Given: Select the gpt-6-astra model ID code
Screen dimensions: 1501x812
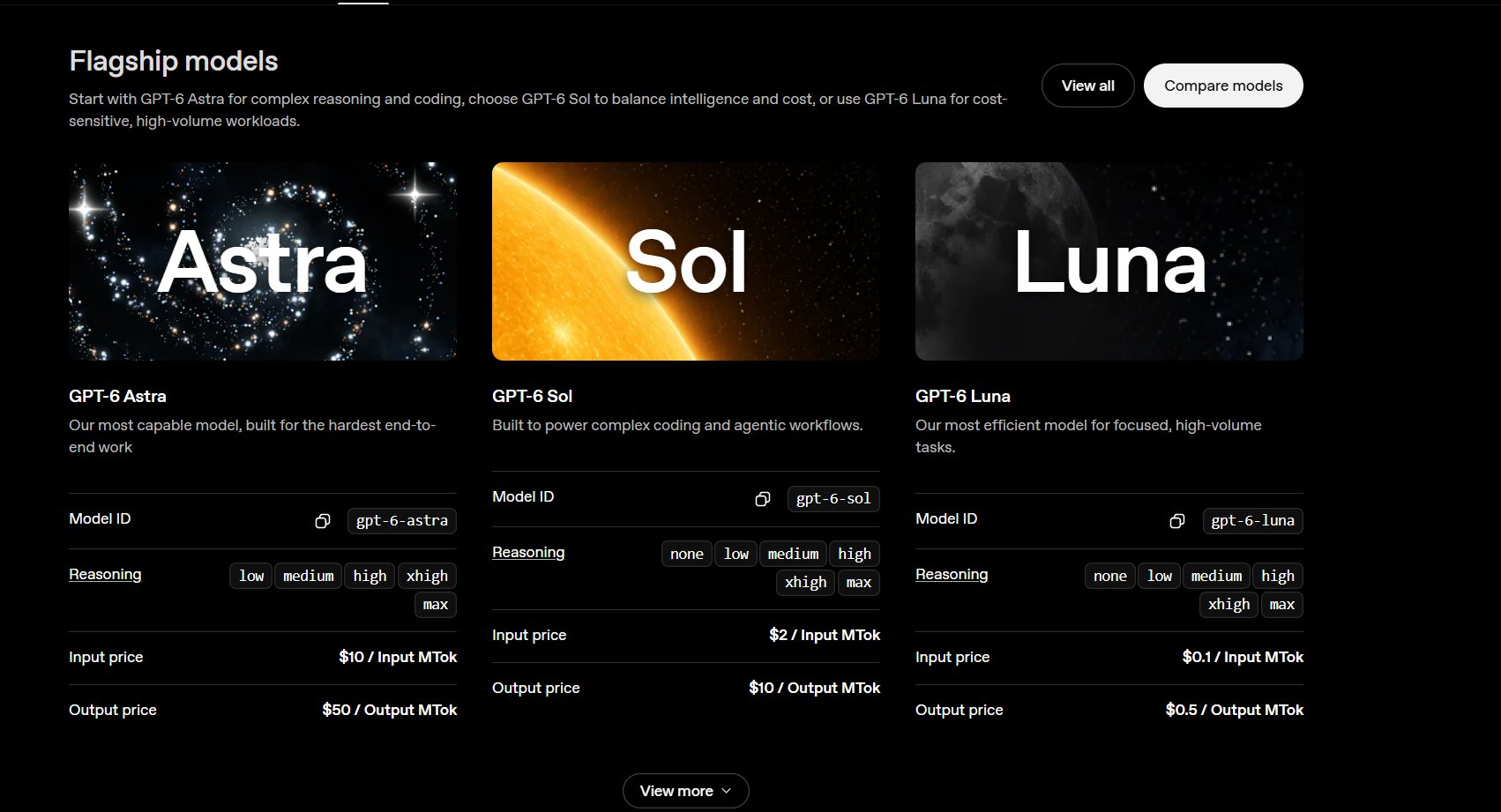Looking at the screenshot, I should click(x=402, y=521).
